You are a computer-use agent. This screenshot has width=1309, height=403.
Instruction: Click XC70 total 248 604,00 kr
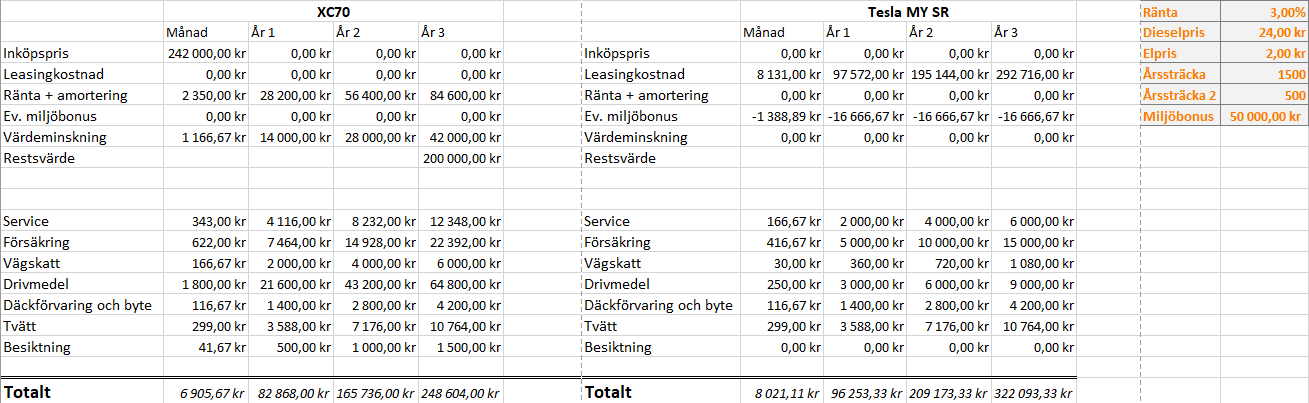tap(460, 392)
